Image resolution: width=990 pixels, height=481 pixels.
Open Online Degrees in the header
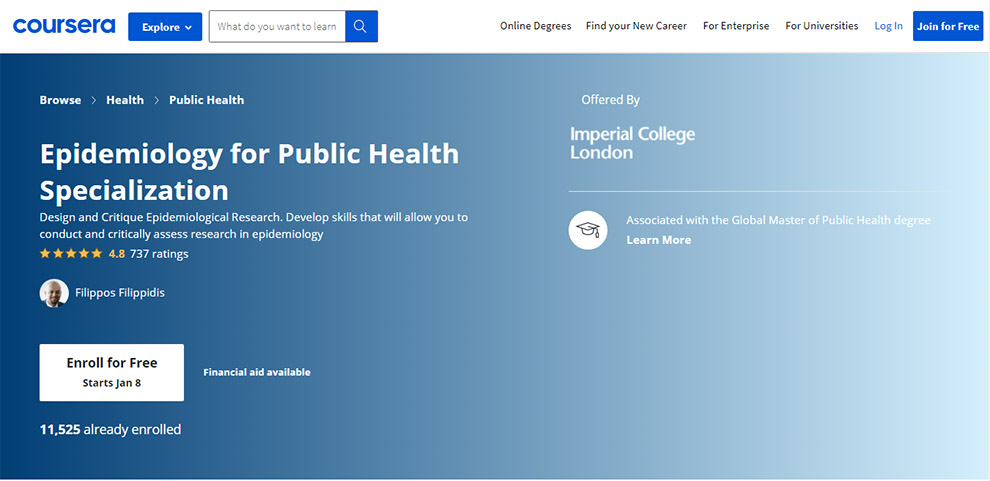[535, 26]
